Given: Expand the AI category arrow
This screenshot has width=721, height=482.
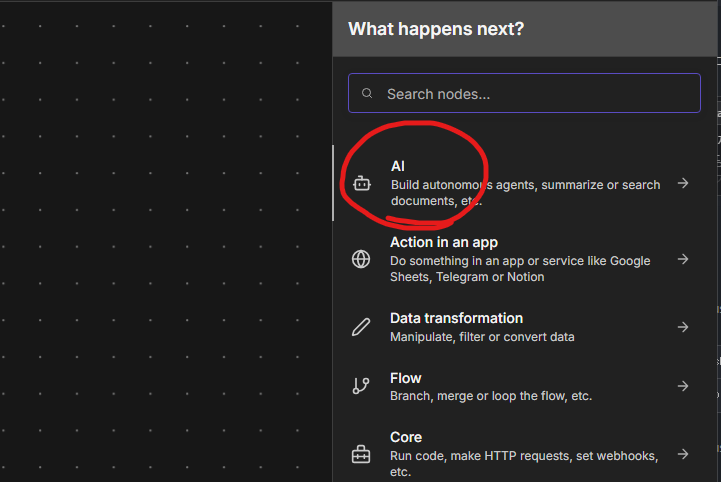Looking at the screenshot, I should [x=683, y=183].
